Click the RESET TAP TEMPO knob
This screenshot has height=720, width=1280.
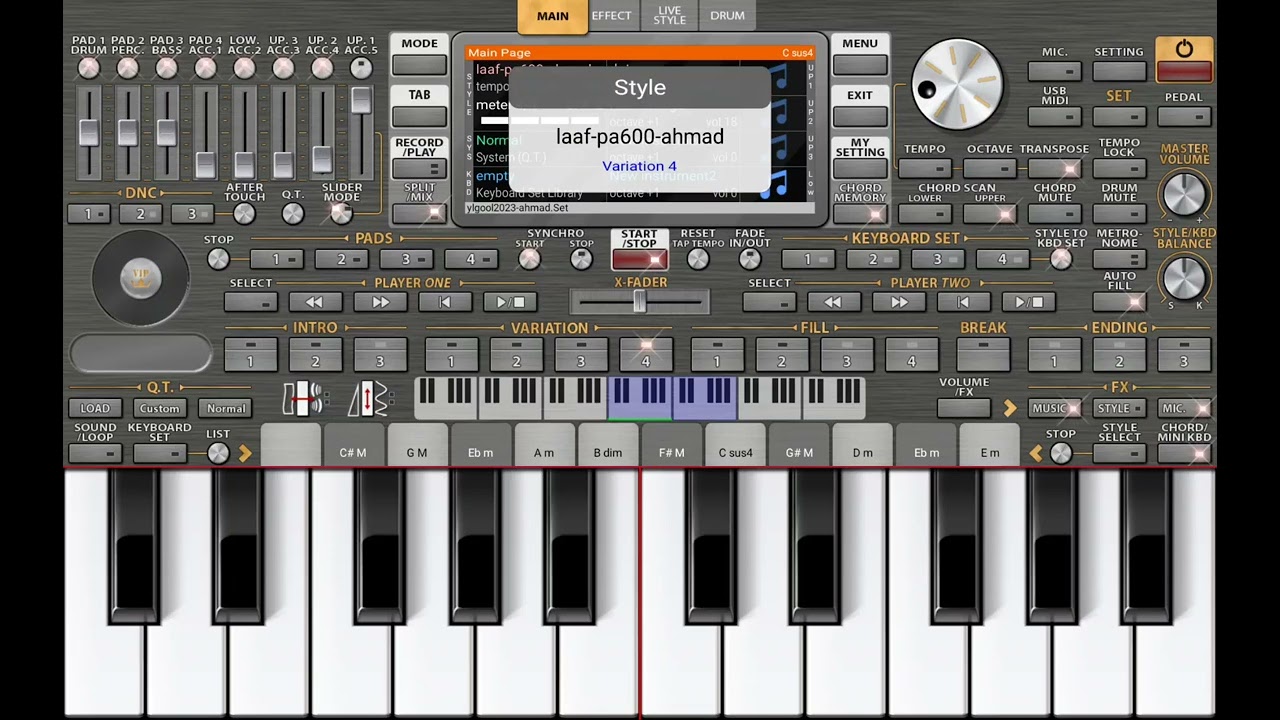click(x=698, y=259)
